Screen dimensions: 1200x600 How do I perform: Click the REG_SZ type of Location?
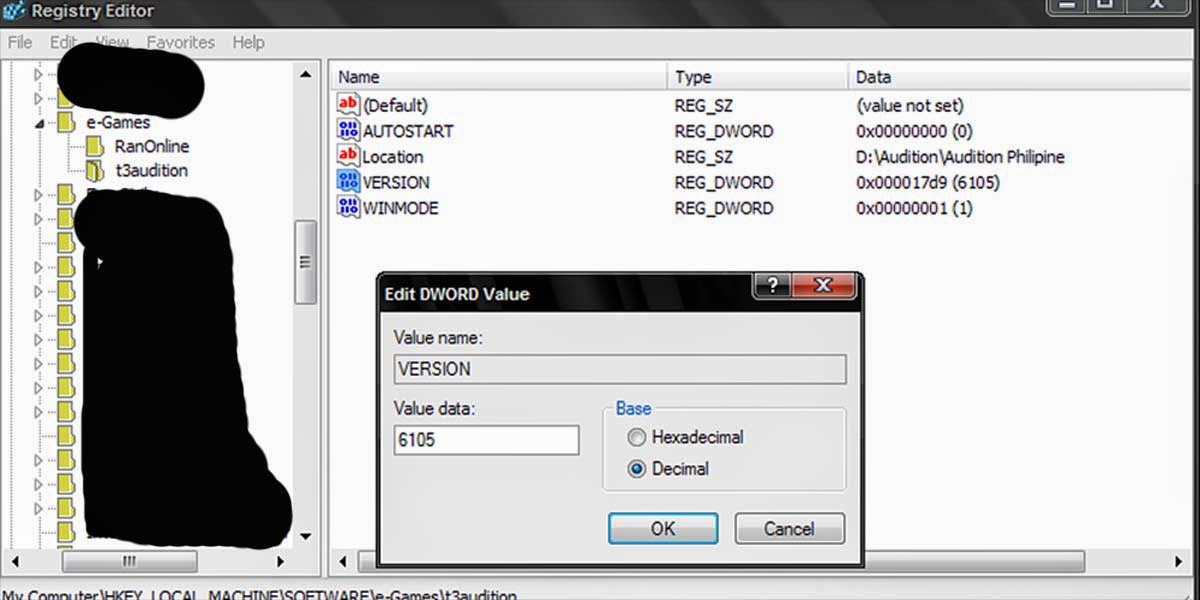(x=704, y=157)
